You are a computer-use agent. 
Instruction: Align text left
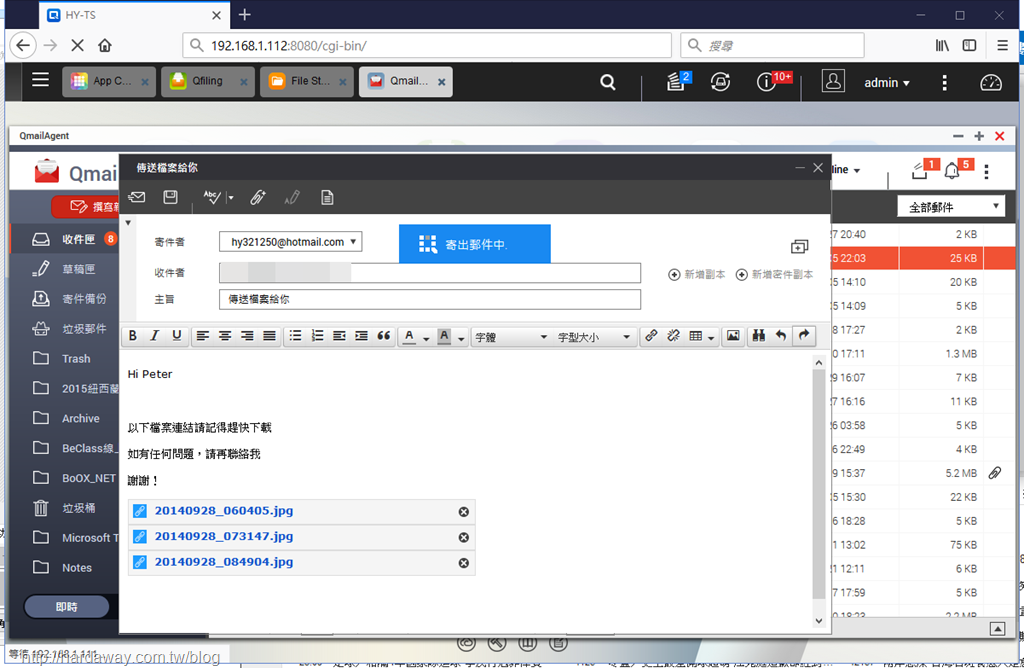click(203, 336)
